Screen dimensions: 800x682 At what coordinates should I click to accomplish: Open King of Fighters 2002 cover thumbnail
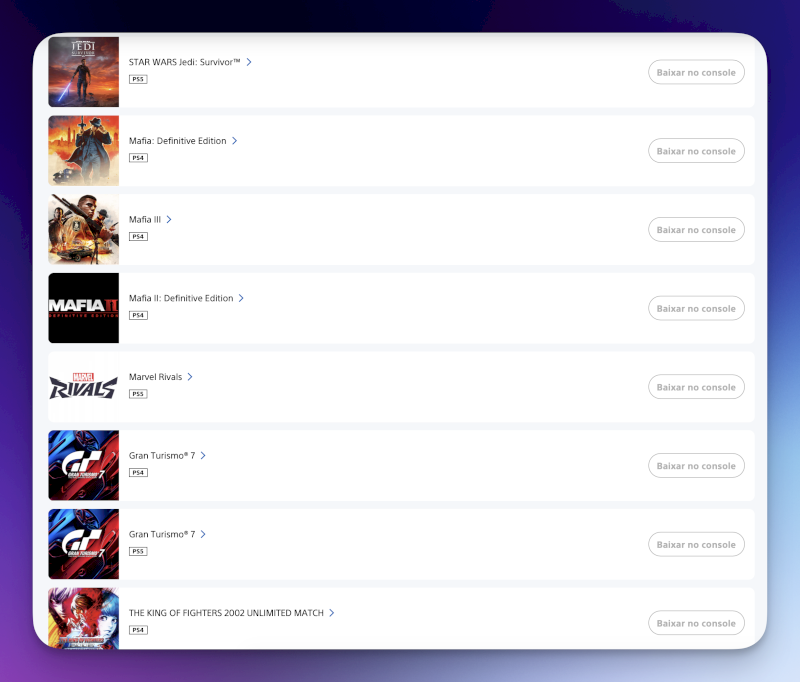click(x=84, y=618)
